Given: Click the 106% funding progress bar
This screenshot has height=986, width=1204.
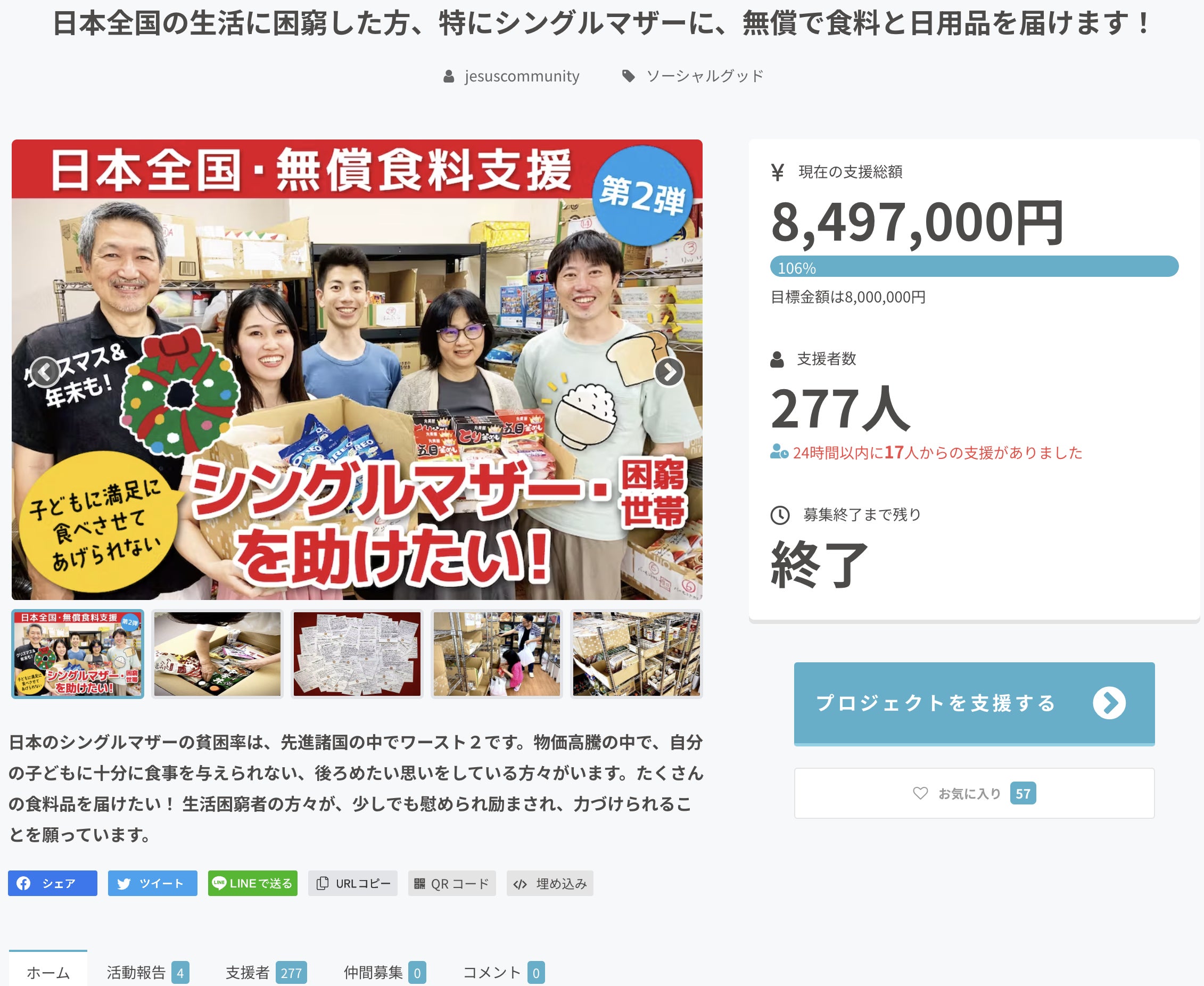Looking at the screenshot, I should tap(974, 267).
